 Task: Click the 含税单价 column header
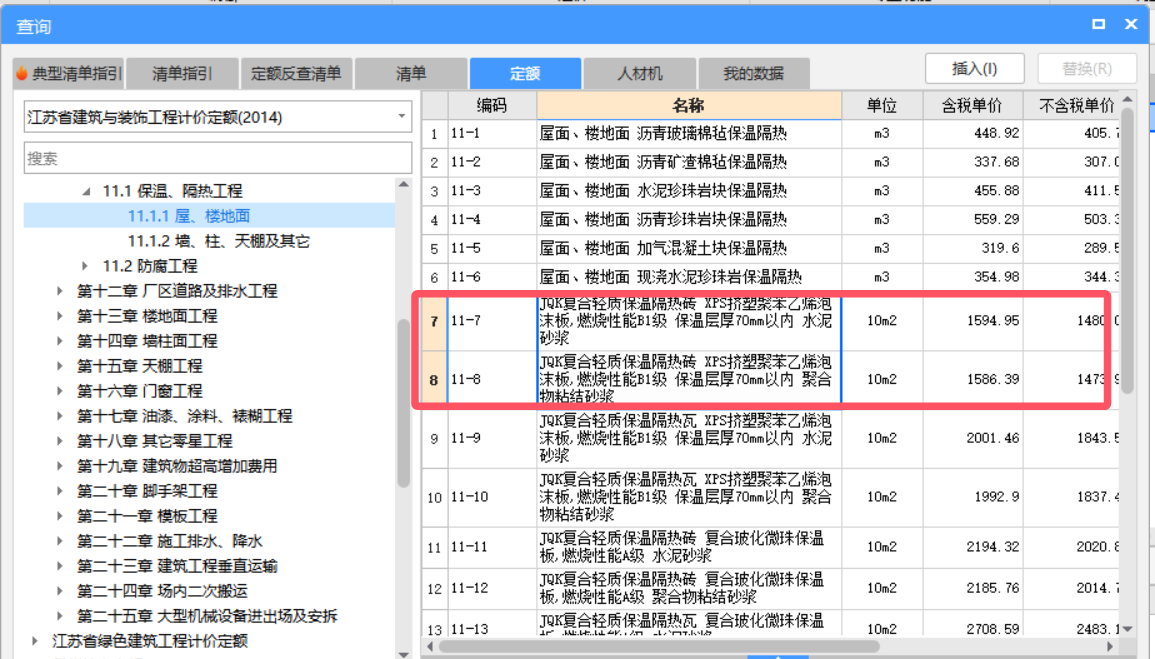coord(972,106)
